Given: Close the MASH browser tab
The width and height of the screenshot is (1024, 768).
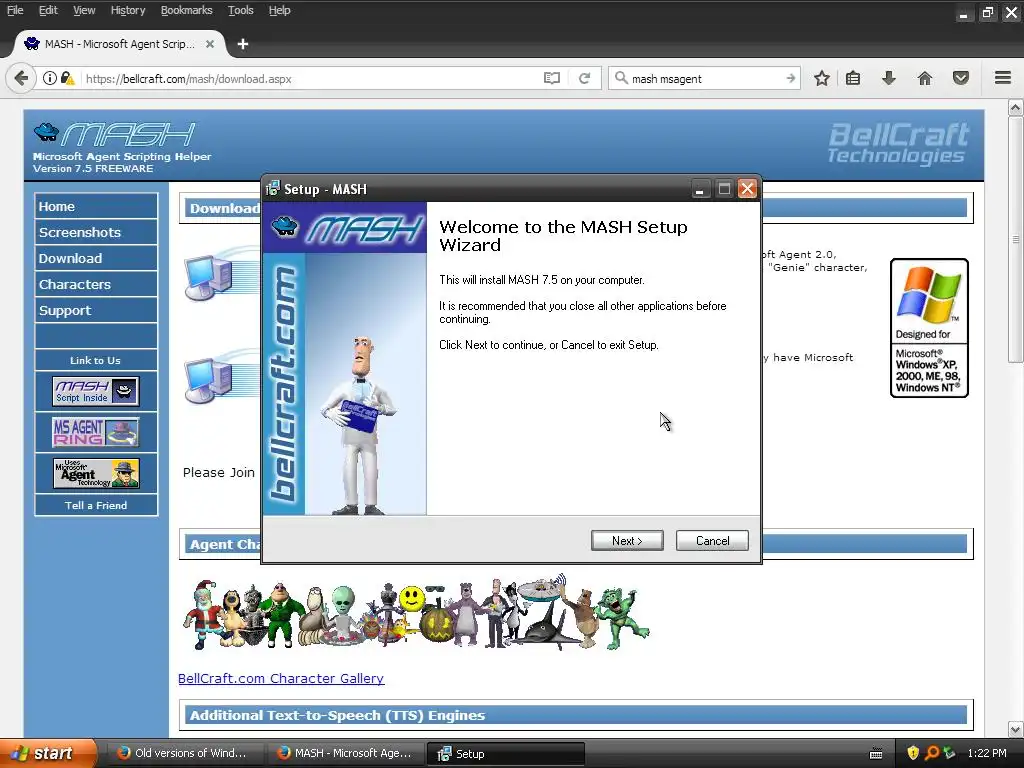Looking at the screenshot, I should pyautogui.click(x=210, y=44).
